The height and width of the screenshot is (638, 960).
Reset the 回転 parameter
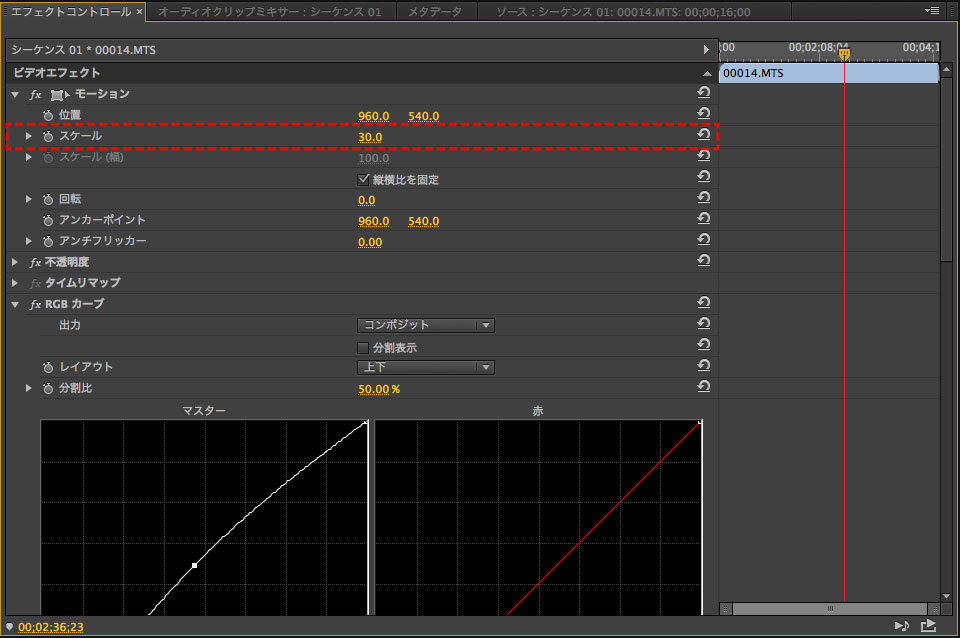pos(703,197)
